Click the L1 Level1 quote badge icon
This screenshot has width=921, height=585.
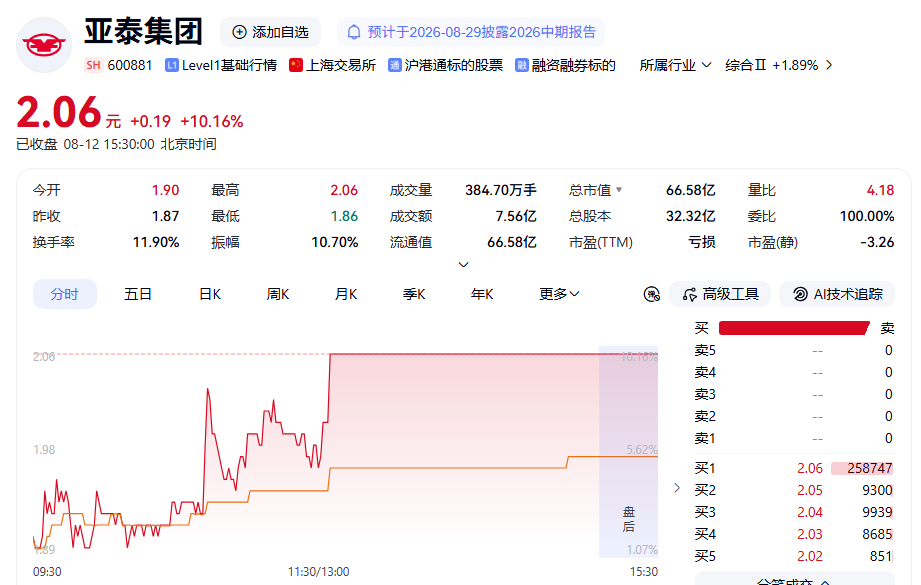tap(172, 65)
